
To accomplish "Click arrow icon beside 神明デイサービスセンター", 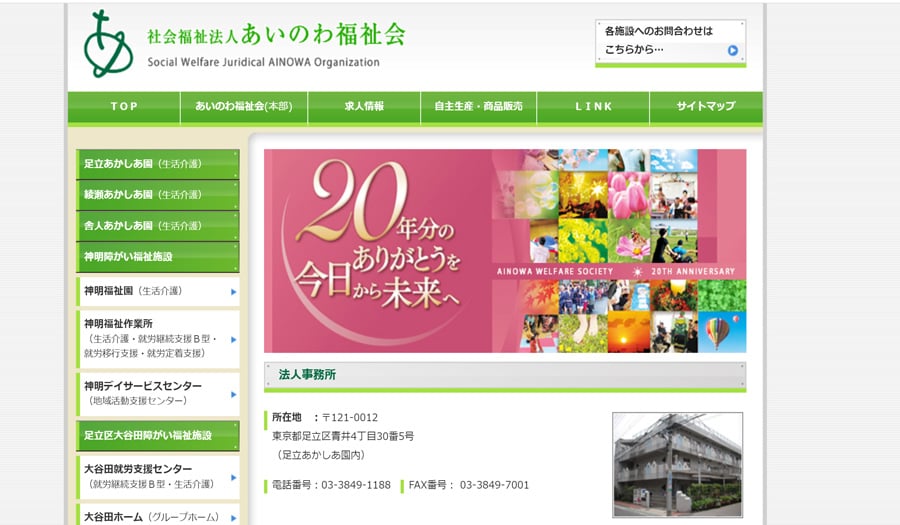I will (234, 395).
